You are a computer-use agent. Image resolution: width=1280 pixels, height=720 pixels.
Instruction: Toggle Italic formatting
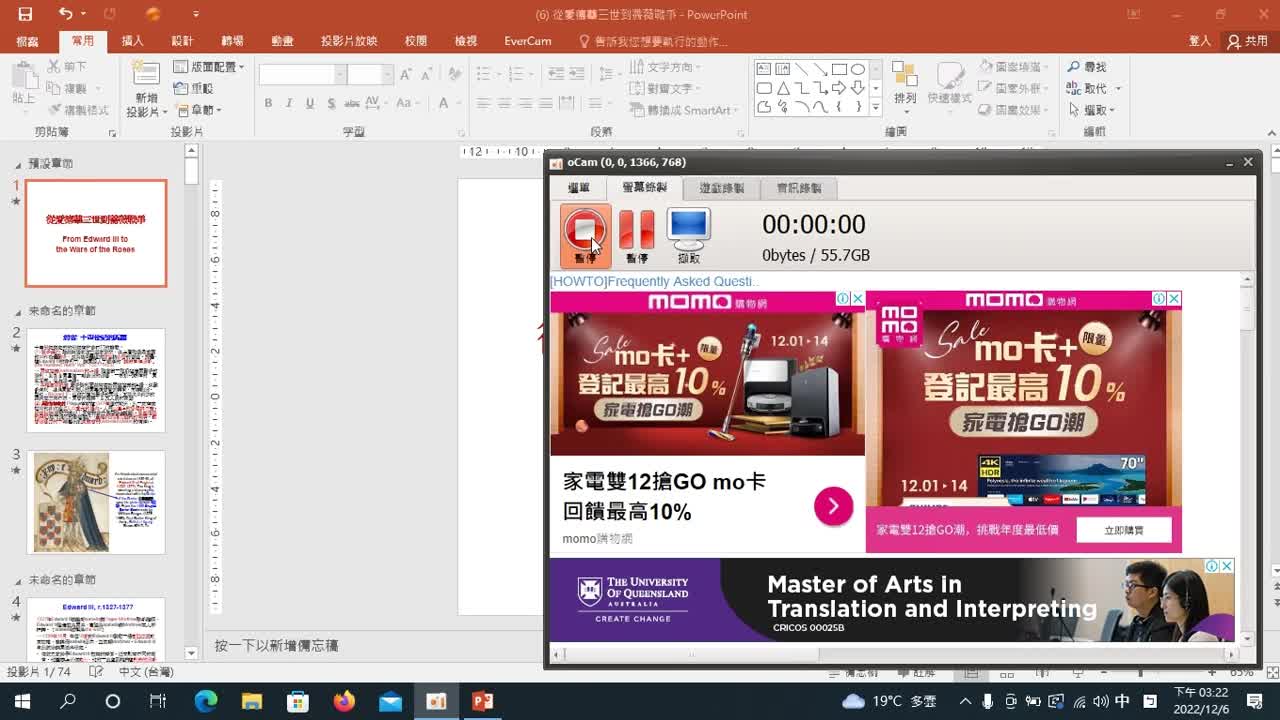pos(289,103)
